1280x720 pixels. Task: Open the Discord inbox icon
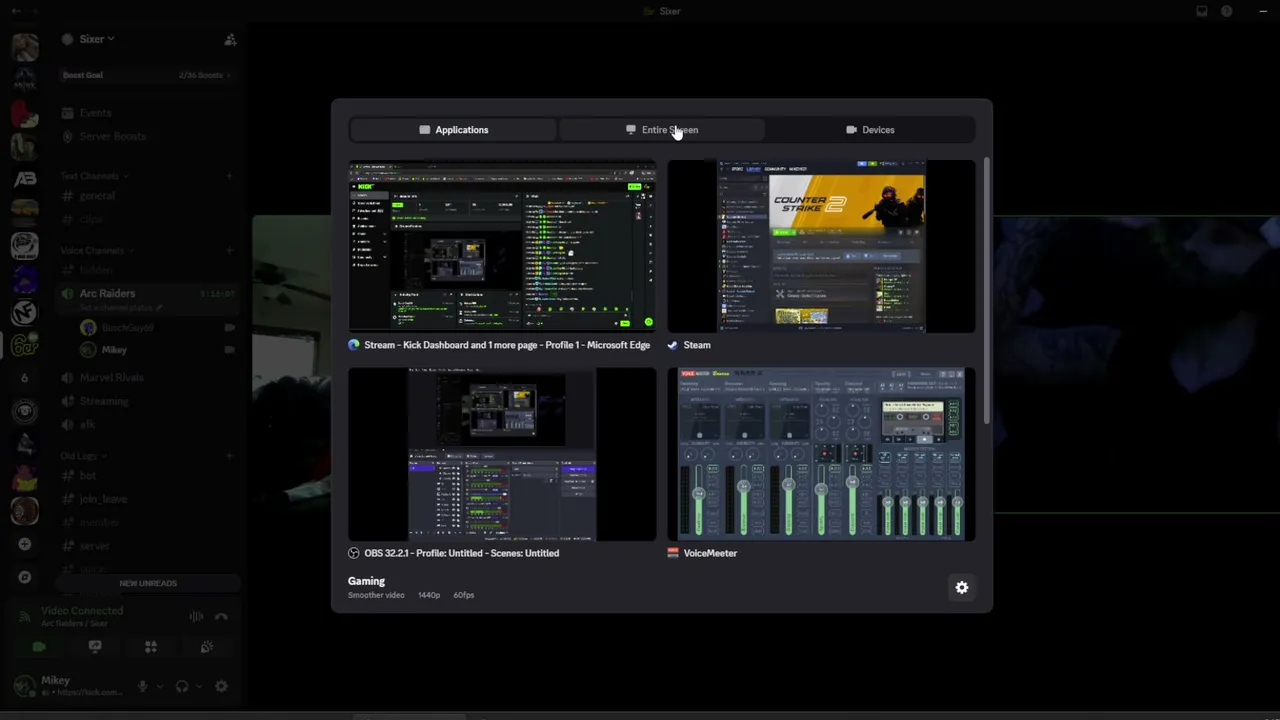click(1202, 11)
